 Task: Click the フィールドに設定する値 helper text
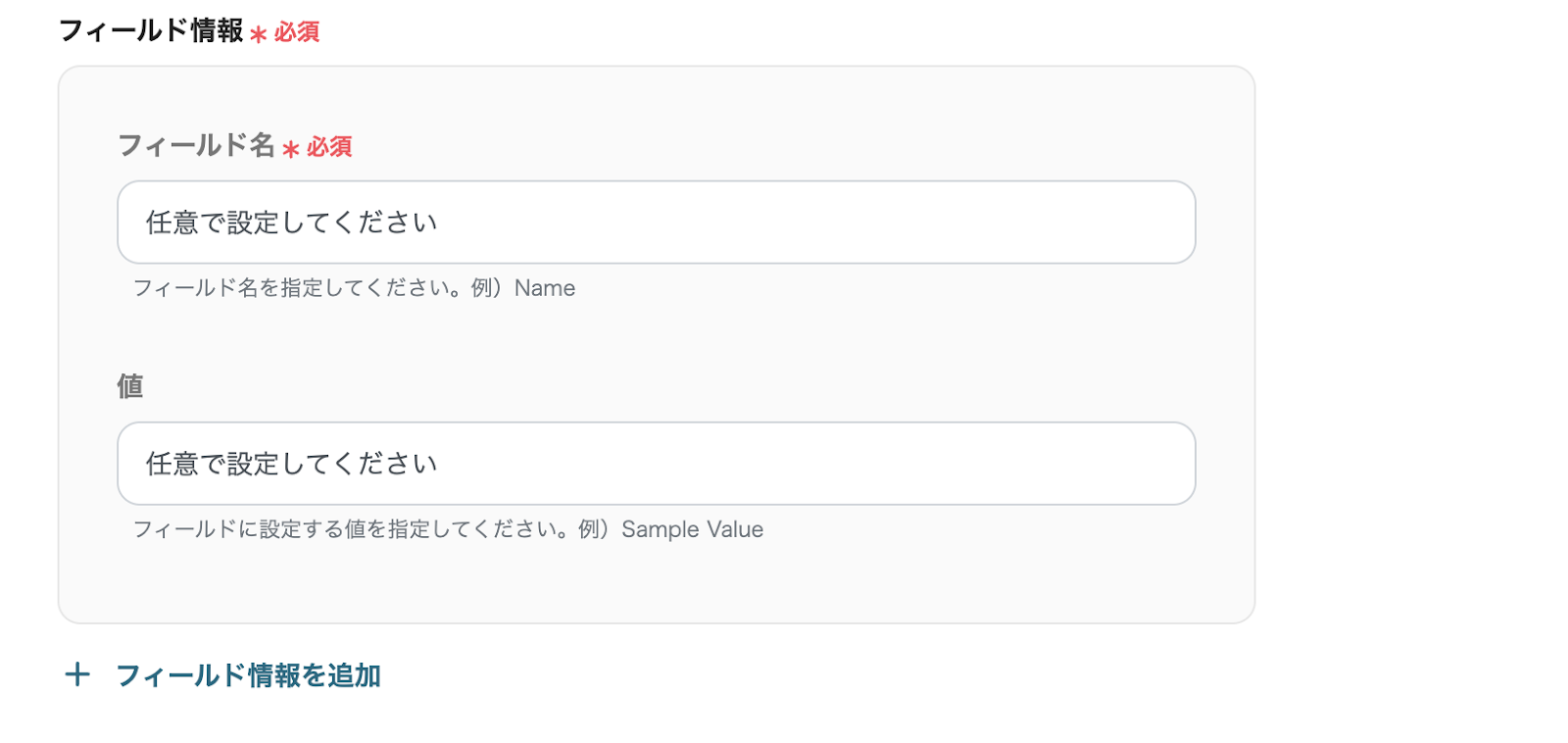click(351, 529)
